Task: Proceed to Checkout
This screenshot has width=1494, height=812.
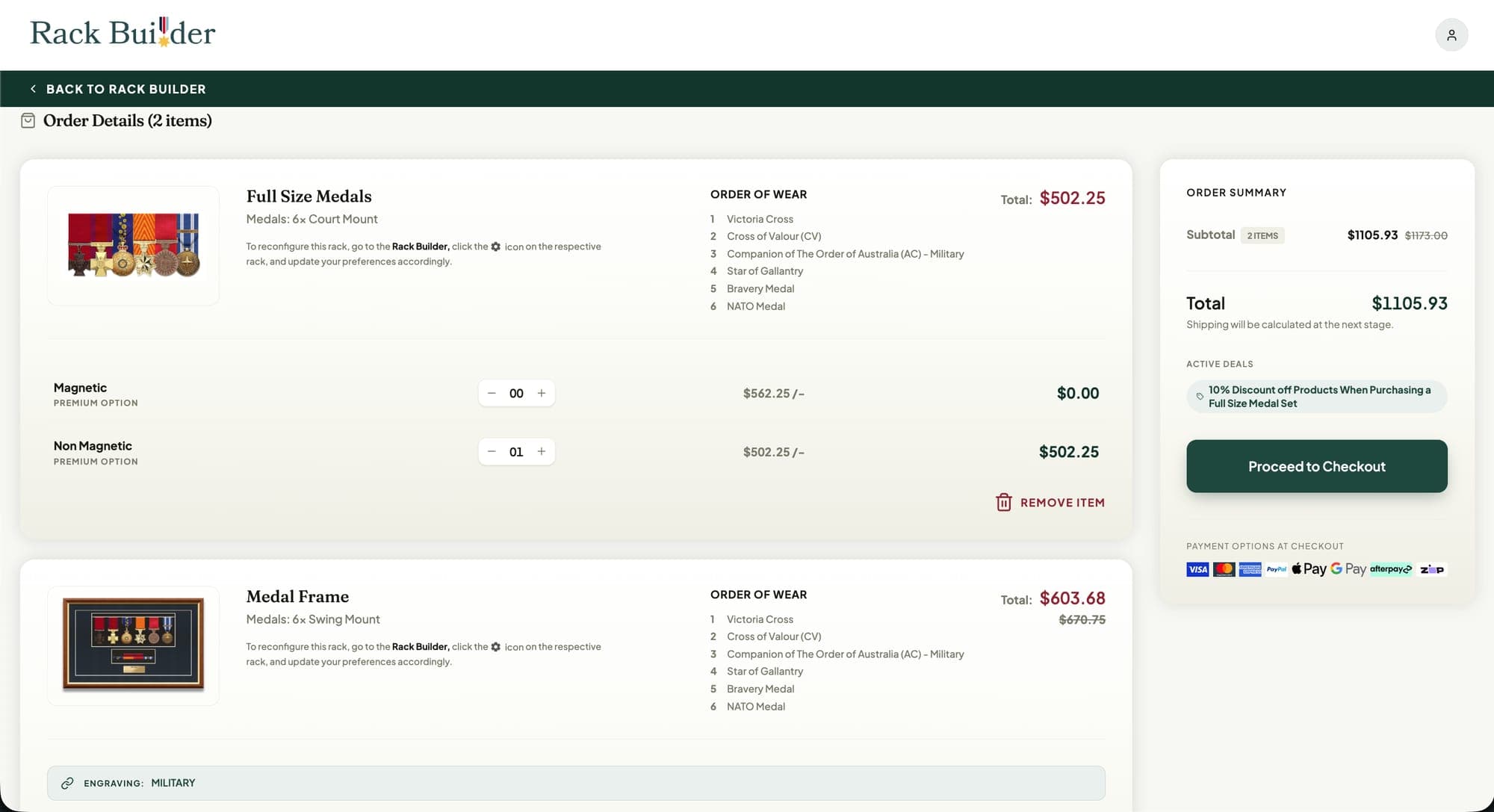Action: [x=1316, y=466]
